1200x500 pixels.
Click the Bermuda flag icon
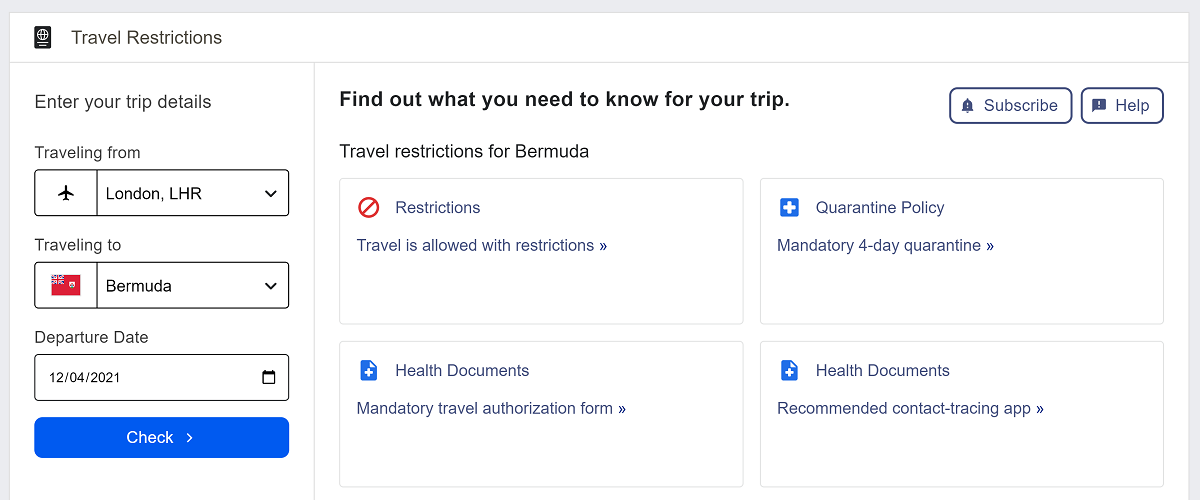tap(66, 286)
